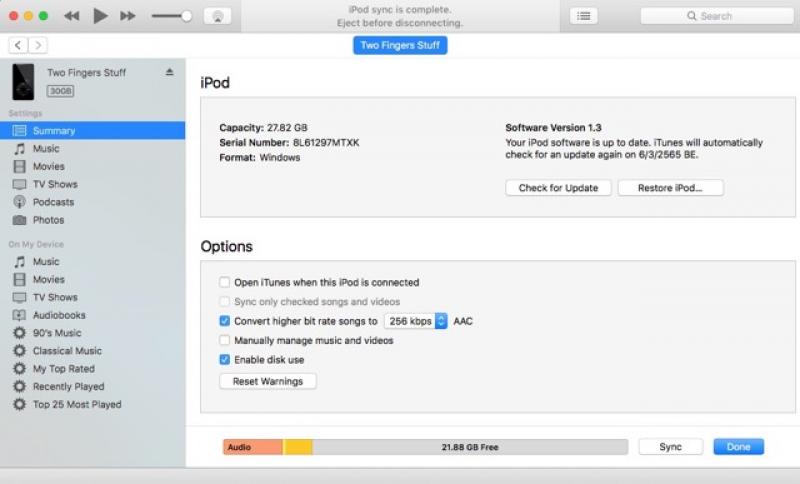Uncheck Convert higher bit rate songs
The width and height of the screenshot is (800, 484).
point(224,321)
